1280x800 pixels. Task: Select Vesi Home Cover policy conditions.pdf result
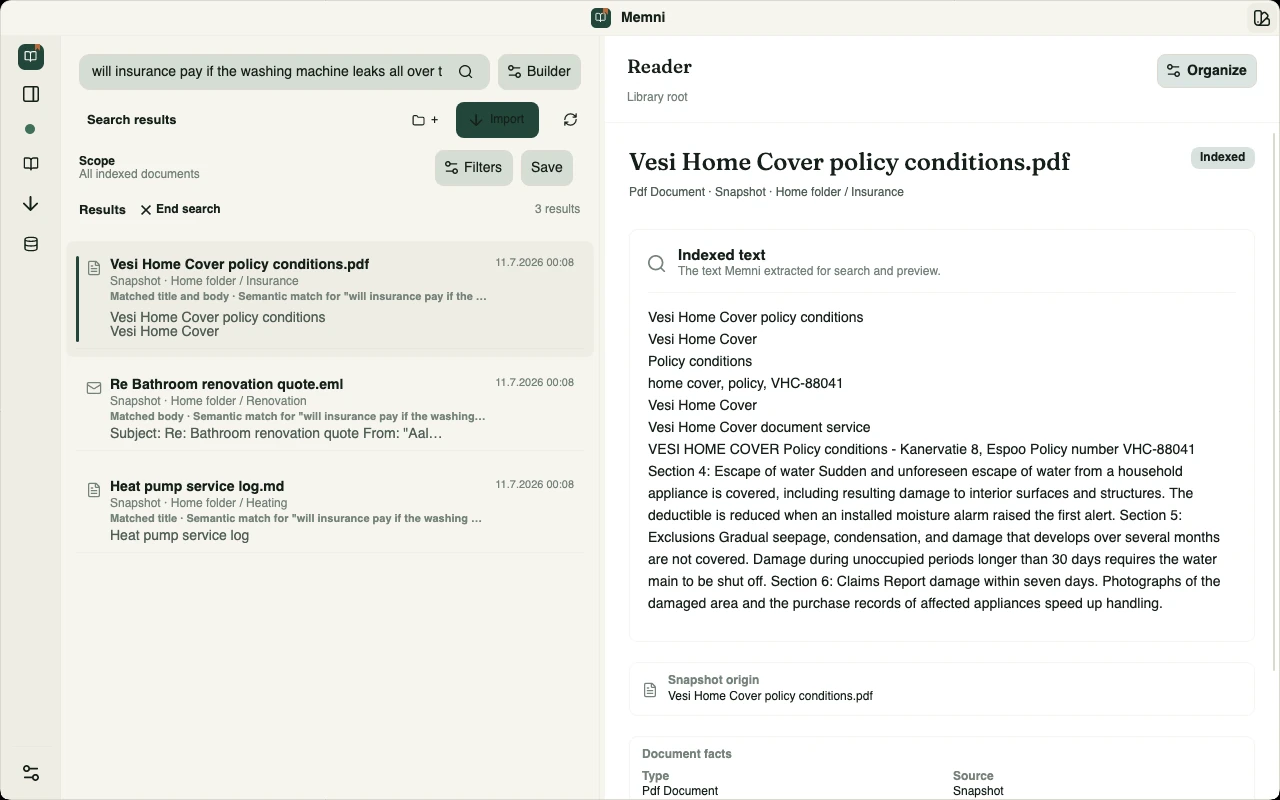click(330, 298)
